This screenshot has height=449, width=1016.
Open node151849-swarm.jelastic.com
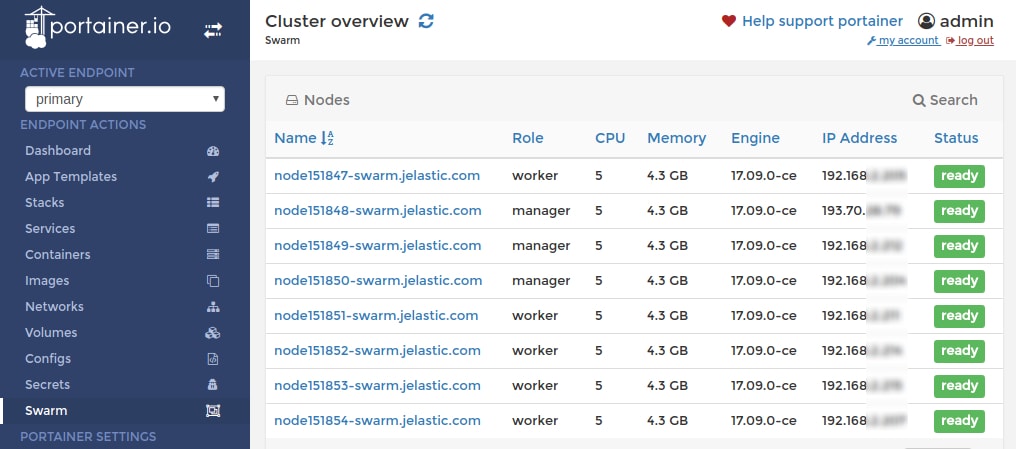(x=378, y=246)
